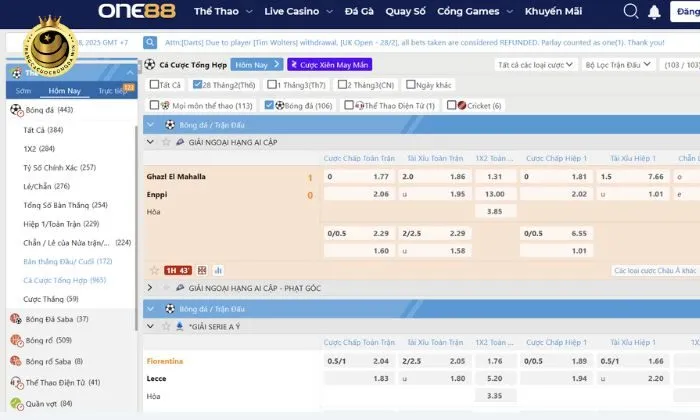Viewport: 700px width, 420px height.
Task: Click flag icon of Phạt Góc league row
Action: coord(179,288)
